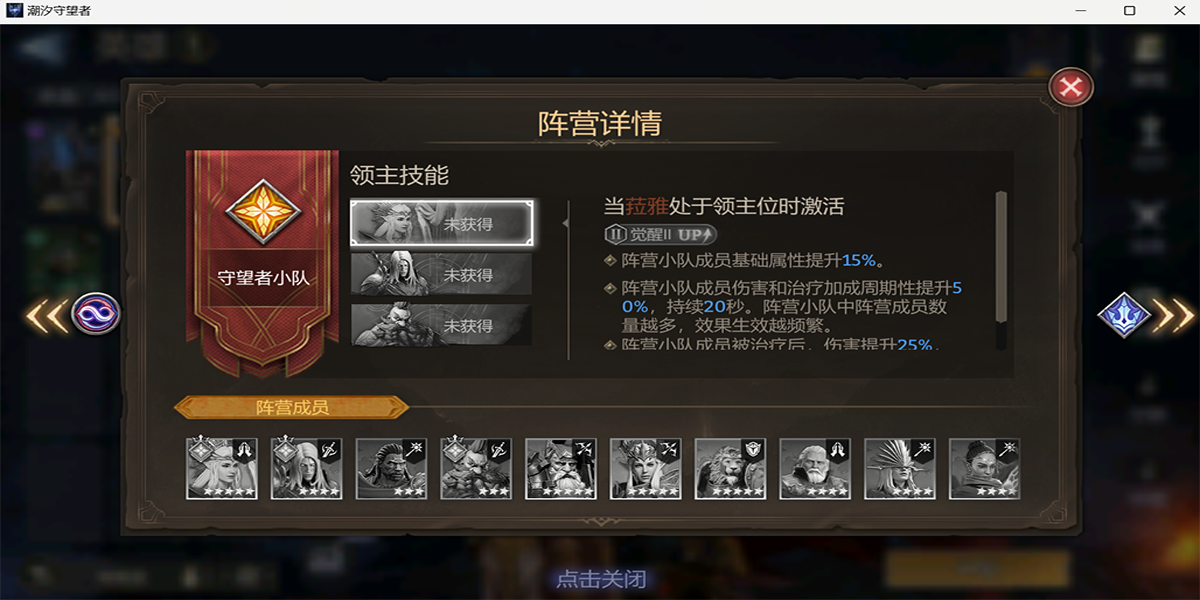Open first faction member portrait
Image resolution: width=1200 pixels, height=600 pixels.
coord(222,468)
